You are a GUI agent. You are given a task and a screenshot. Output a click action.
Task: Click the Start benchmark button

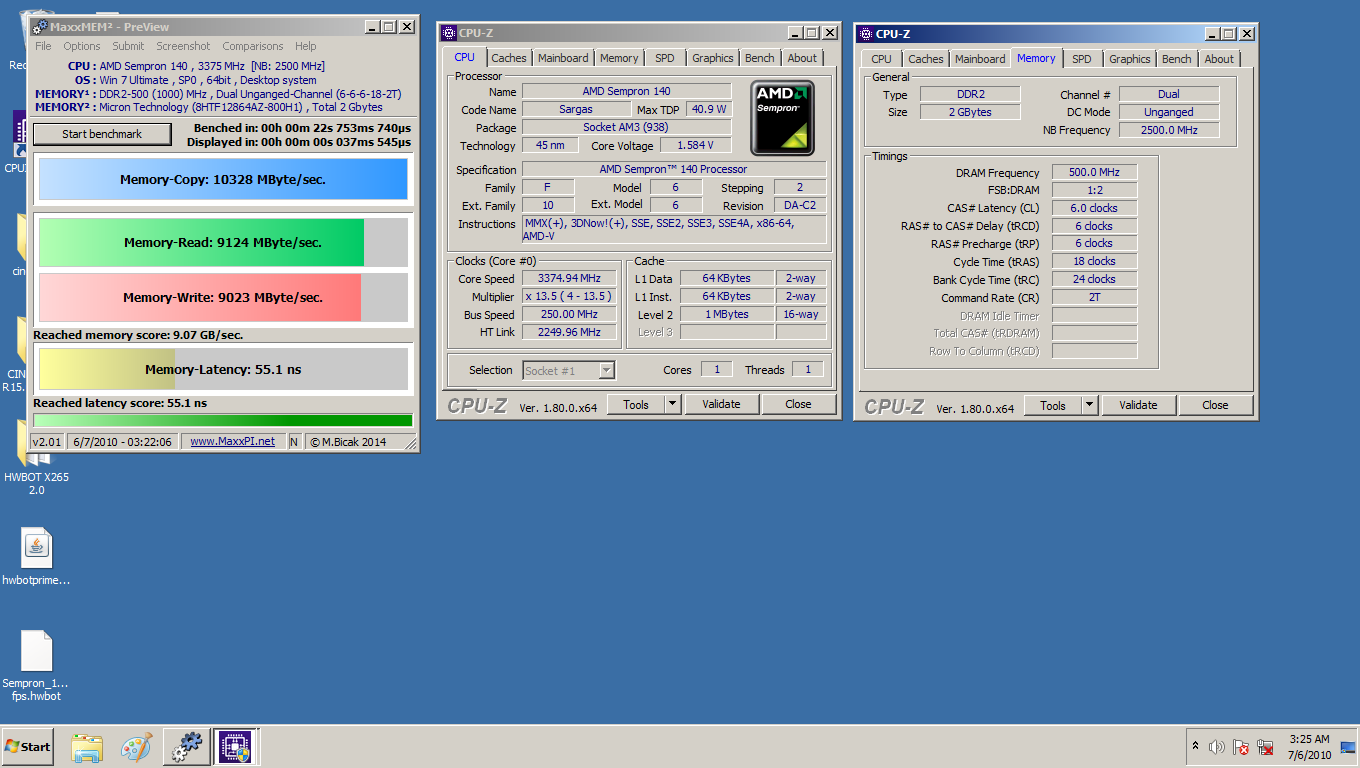[x=102, y=134]
